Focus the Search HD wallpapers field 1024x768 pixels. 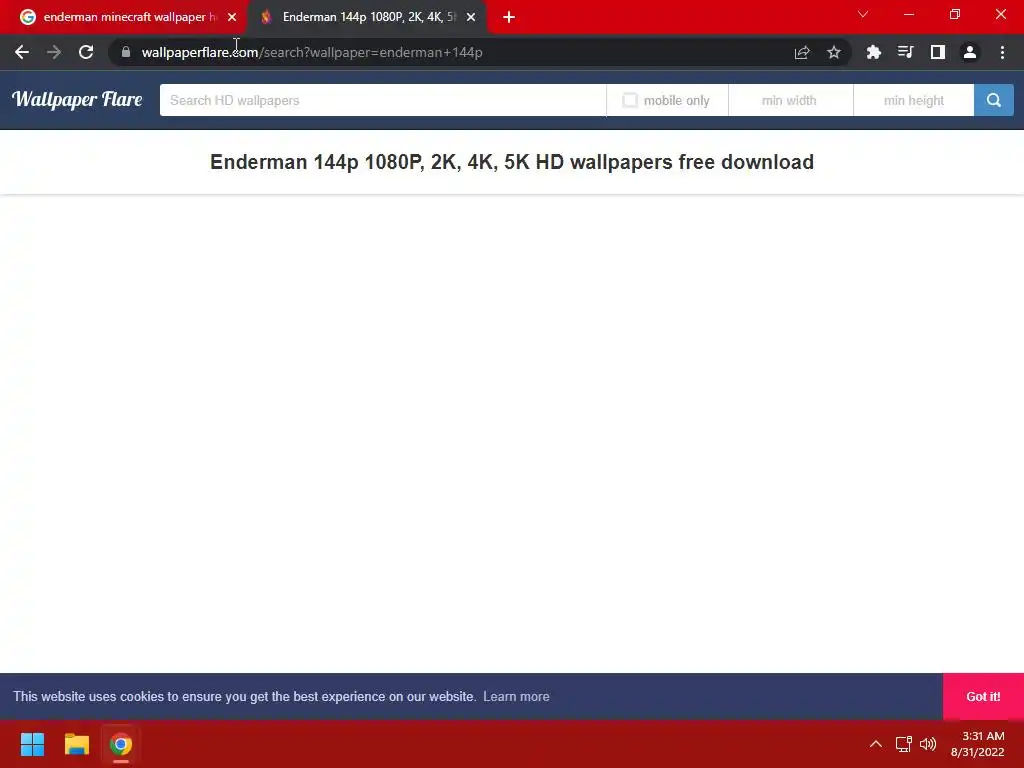tap(383, 100)
